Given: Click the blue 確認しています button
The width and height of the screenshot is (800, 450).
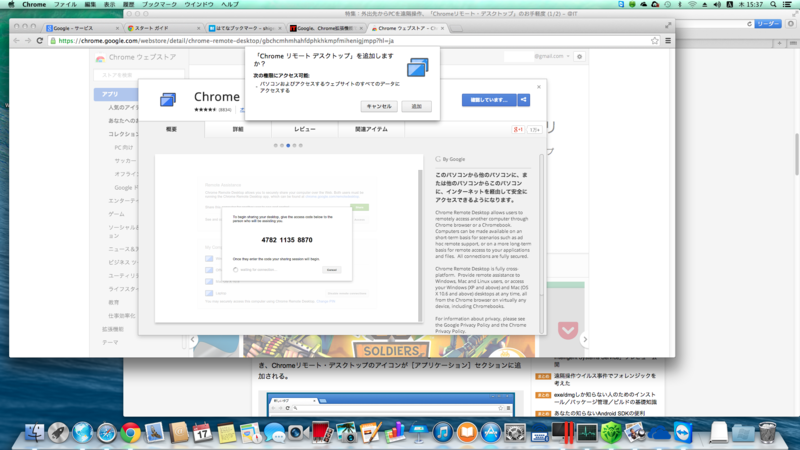Looking at the screenshot, I should [489, 99].
